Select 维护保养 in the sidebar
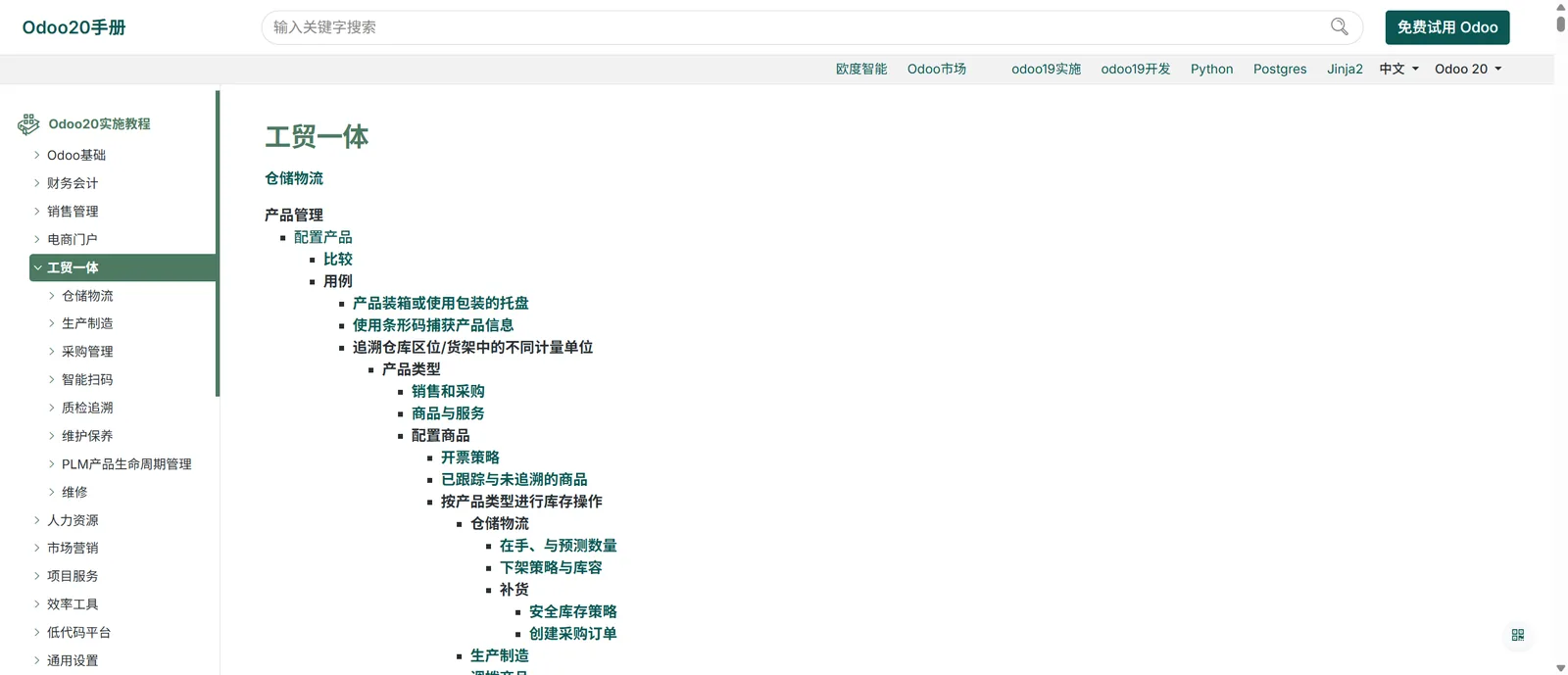The height and width of the screenshot is (675, 1568). 87,436
